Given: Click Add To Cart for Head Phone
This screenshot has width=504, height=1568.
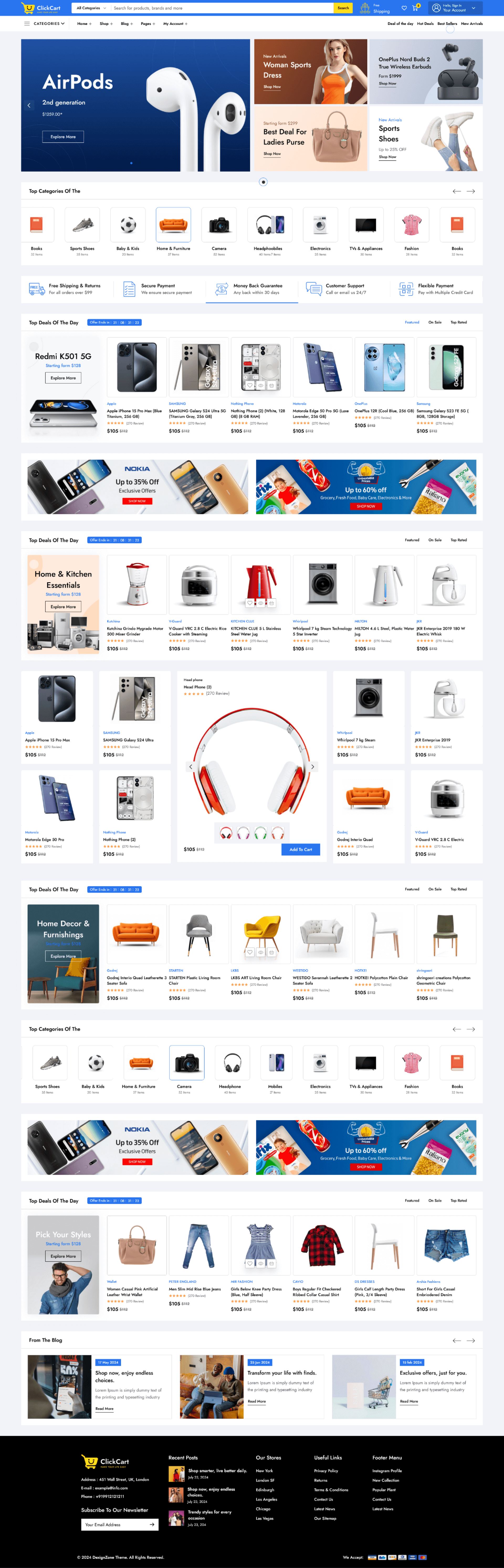Looking at the screenshot, I should [x=301, y=849].
